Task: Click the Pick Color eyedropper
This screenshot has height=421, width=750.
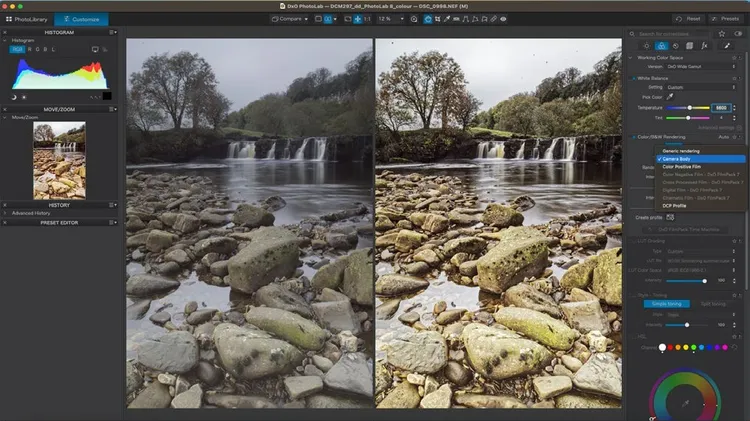Action: (x=670, y=97)
